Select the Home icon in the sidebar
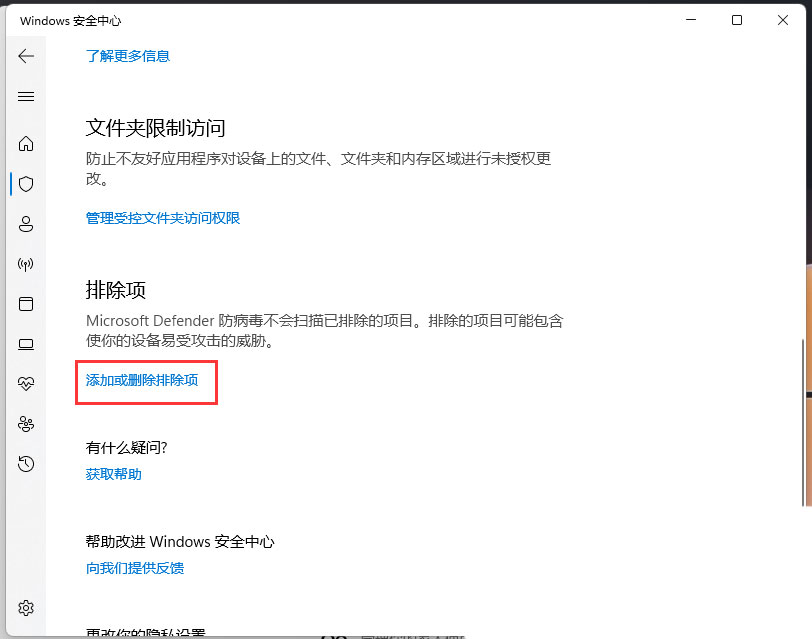Screen dimensions: 812x639 click(26, 144)
